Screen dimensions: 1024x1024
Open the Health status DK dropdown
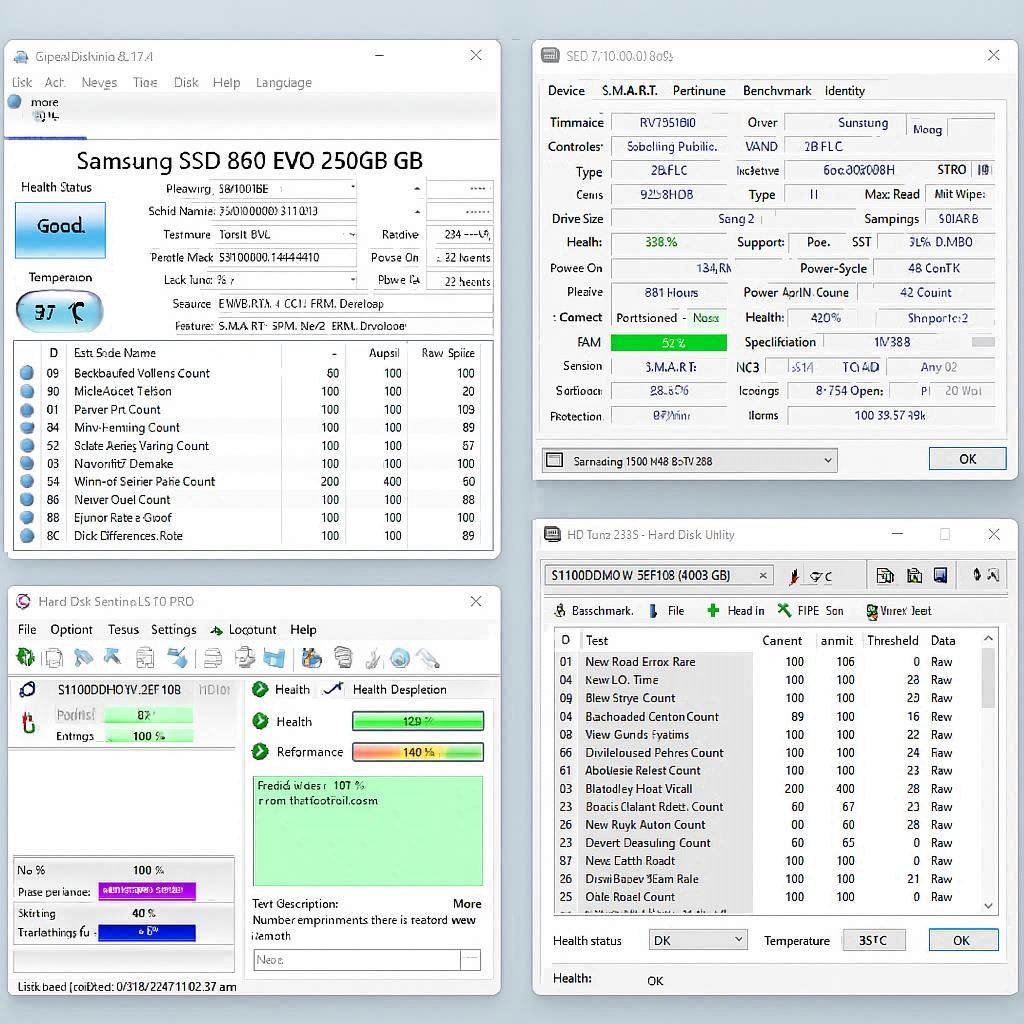(739, 940)
